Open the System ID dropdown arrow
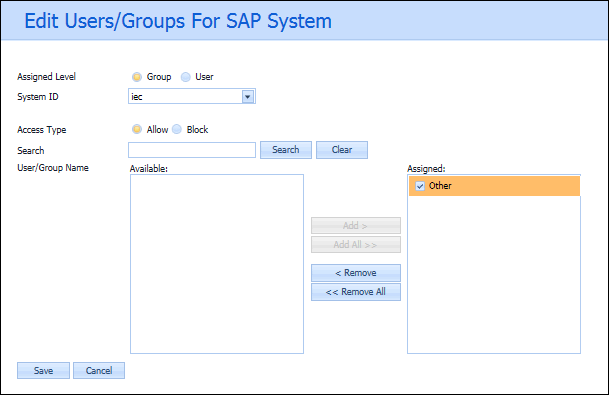This screenshot has height=395, width=609. (248, 96)
